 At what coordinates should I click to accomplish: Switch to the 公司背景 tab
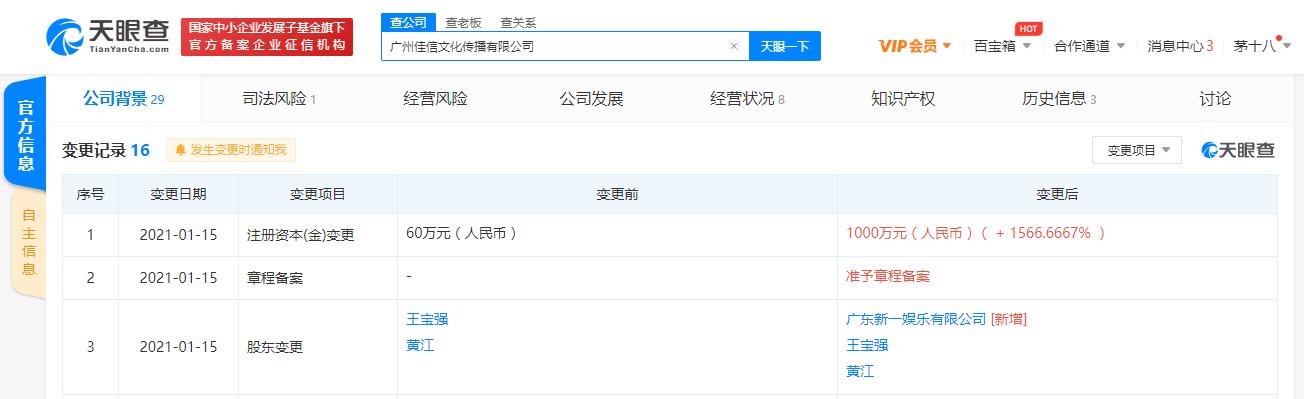click(x=123, y=98)
